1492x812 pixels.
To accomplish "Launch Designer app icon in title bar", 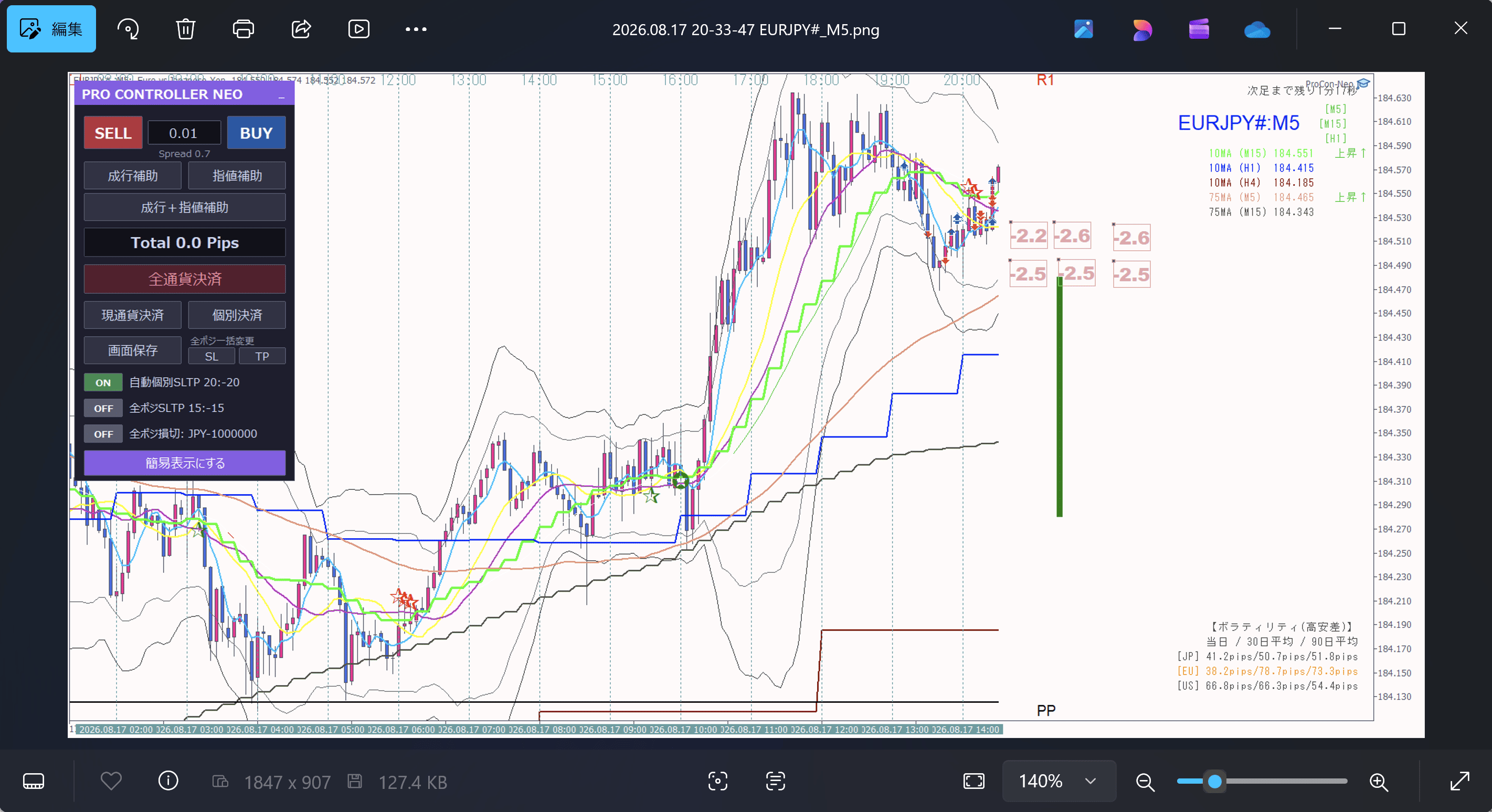I will 1141,29.
